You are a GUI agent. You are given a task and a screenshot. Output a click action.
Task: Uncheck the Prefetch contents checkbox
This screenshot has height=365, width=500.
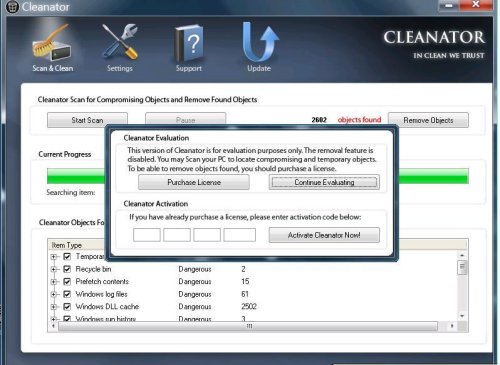click(x=67, y=282)
